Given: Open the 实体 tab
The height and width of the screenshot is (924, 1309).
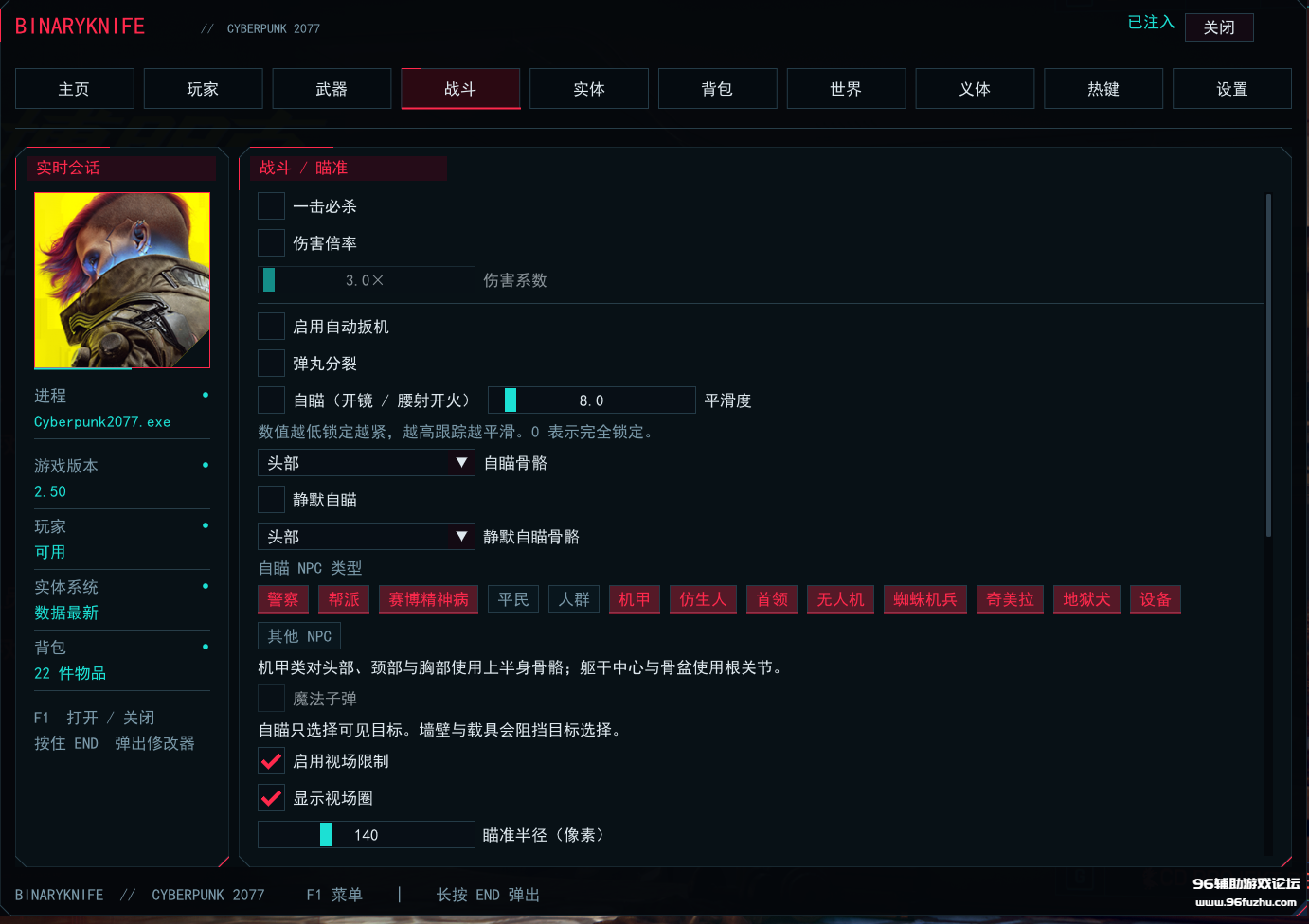Looking at the screenshot, I should pos(589,89).
